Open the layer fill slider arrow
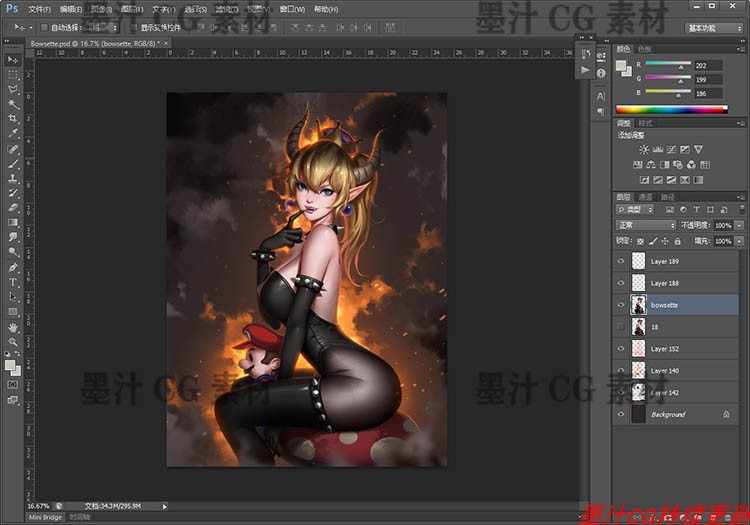Image resolution: width=750 pixels, height=525 pixels. [739, 241]
